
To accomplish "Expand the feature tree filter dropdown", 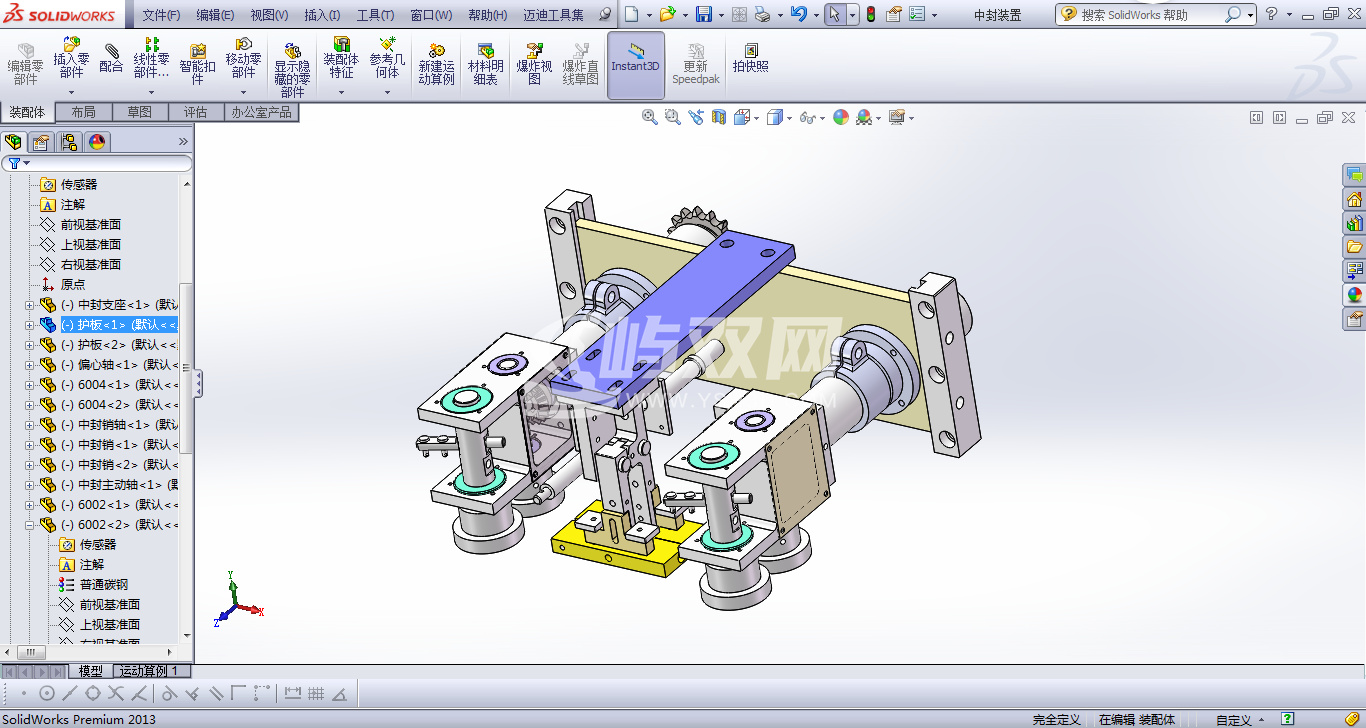I will [27, 163].
